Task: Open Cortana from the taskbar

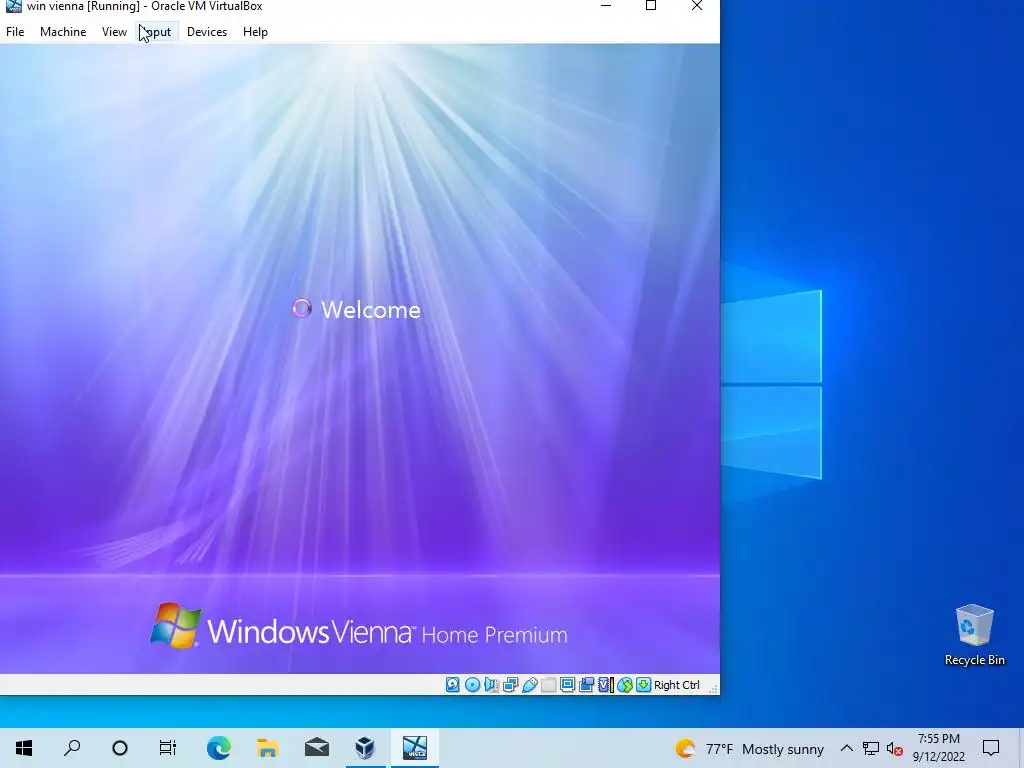Action: coord(120,748)
